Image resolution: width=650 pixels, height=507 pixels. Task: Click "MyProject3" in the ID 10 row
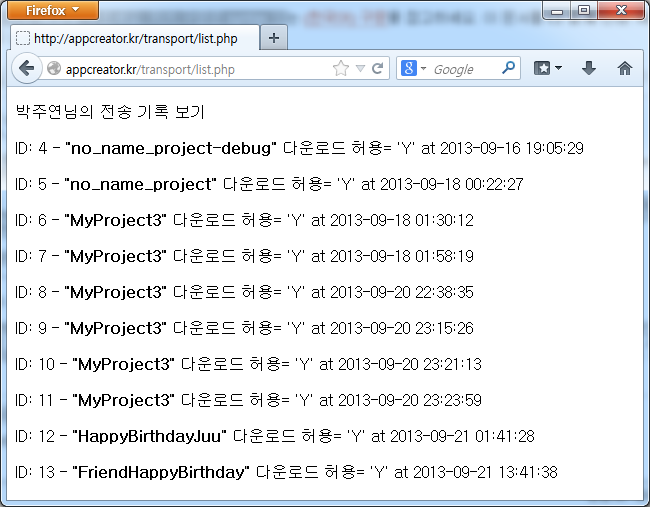[123, 364]
